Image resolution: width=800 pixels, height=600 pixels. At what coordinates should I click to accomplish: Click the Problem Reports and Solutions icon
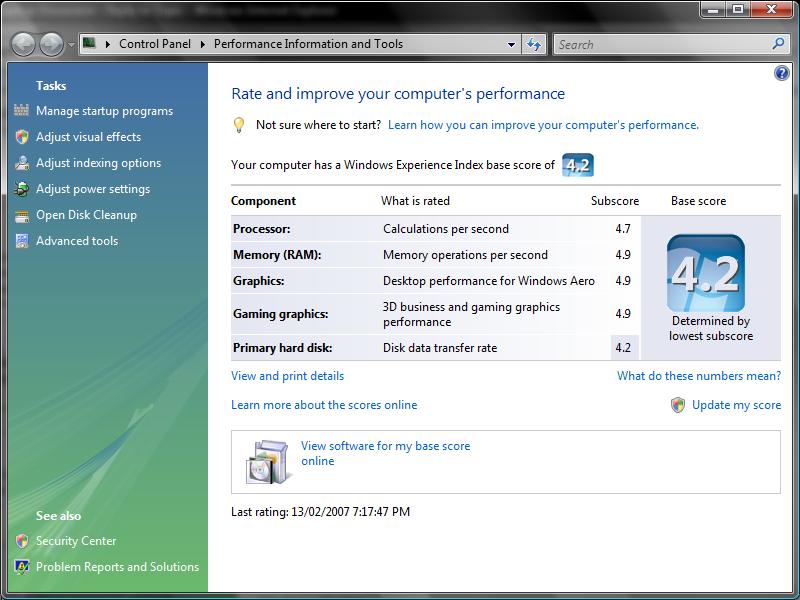click(21, 567)
